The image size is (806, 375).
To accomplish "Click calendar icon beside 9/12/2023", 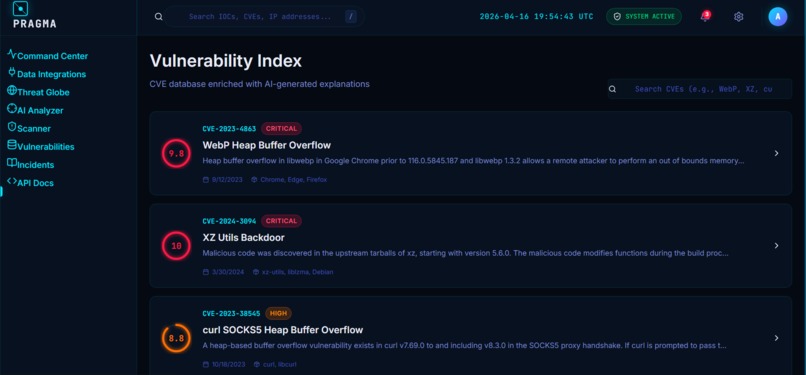I will pos(206,180).
